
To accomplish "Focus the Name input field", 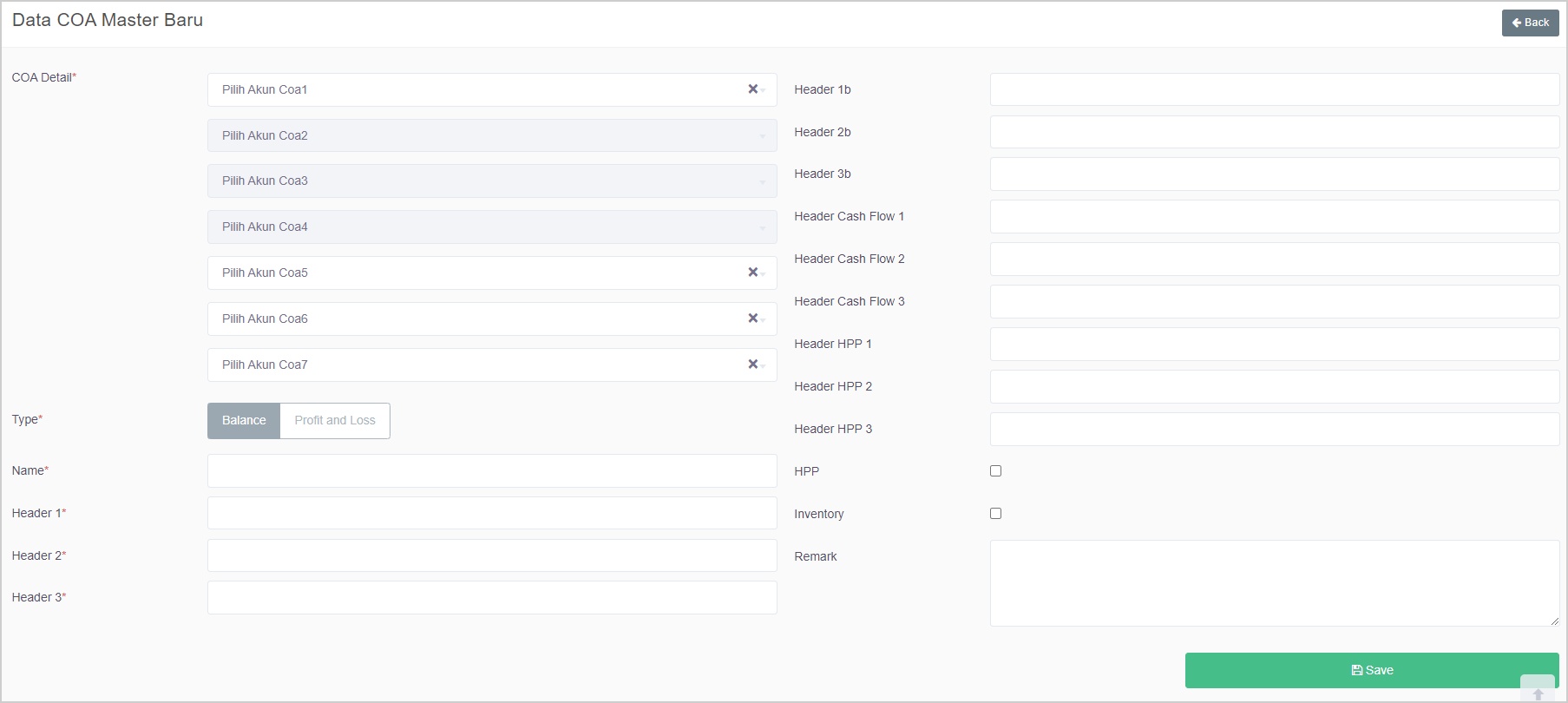I will click(x=491, y=470).
